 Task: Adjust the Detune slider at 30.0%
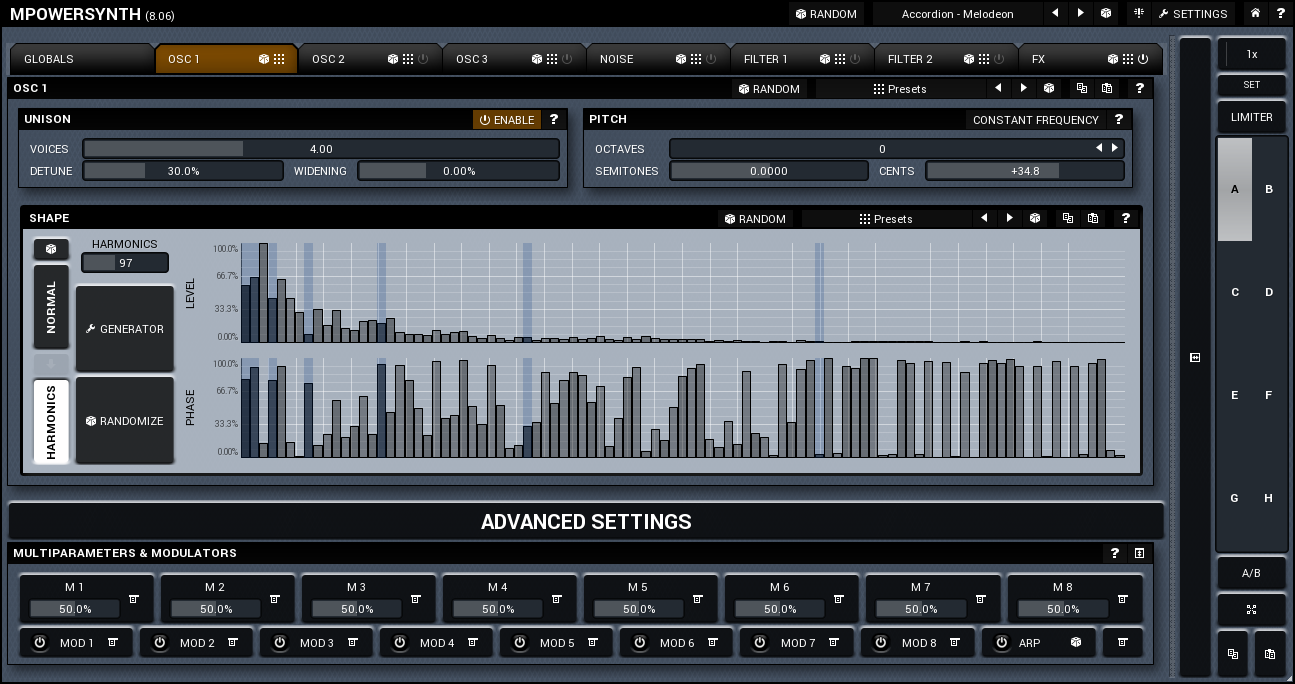[183, 171]
